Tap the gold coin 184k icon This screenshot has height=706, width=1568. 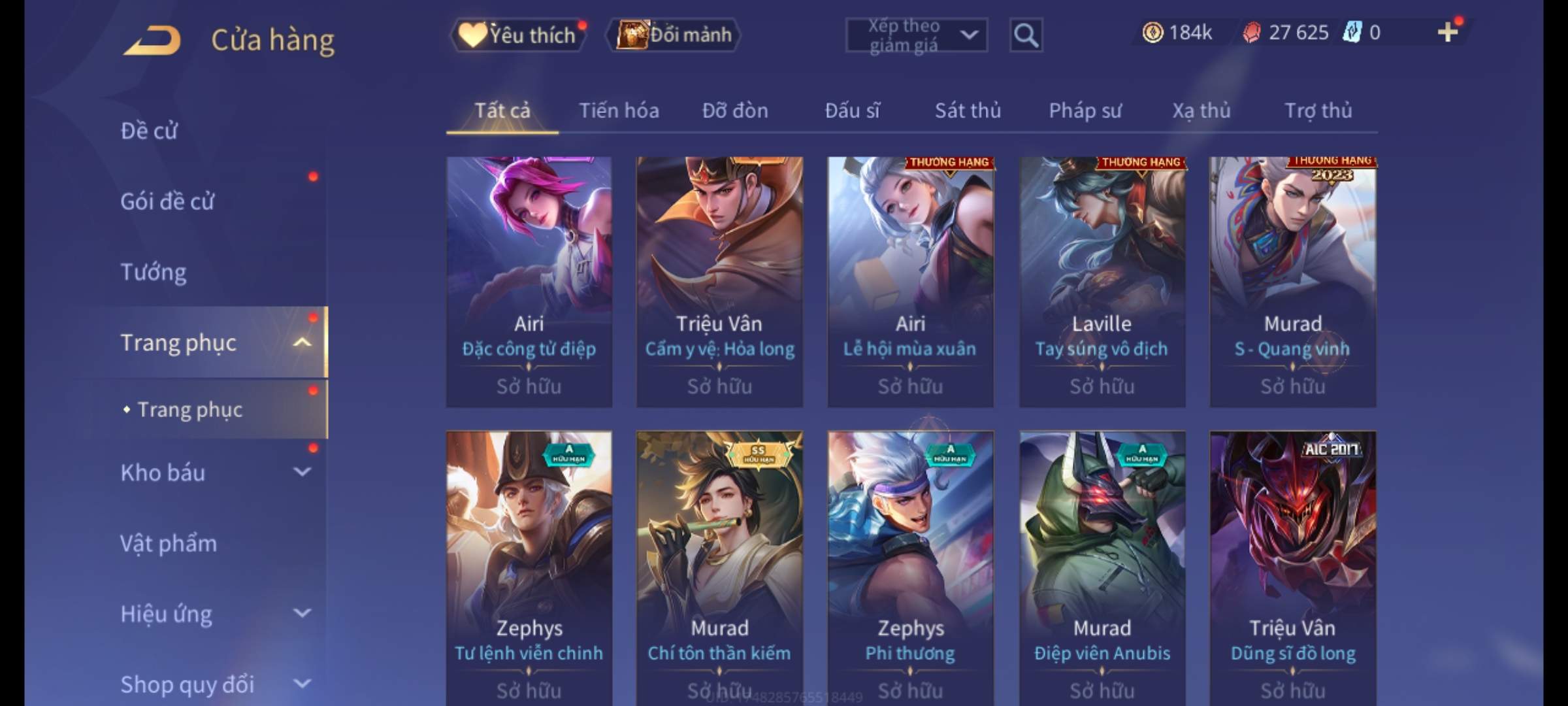coord(1153,32)
